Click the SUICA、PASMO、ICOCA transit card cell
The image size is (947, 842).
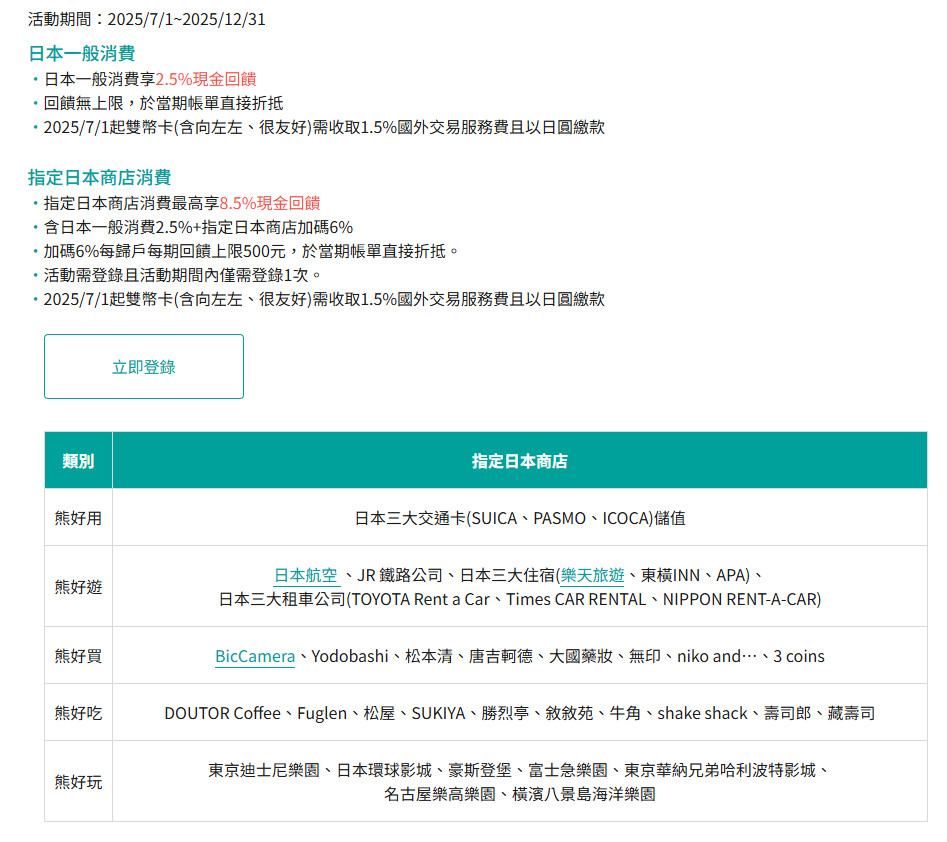[519, 518]
